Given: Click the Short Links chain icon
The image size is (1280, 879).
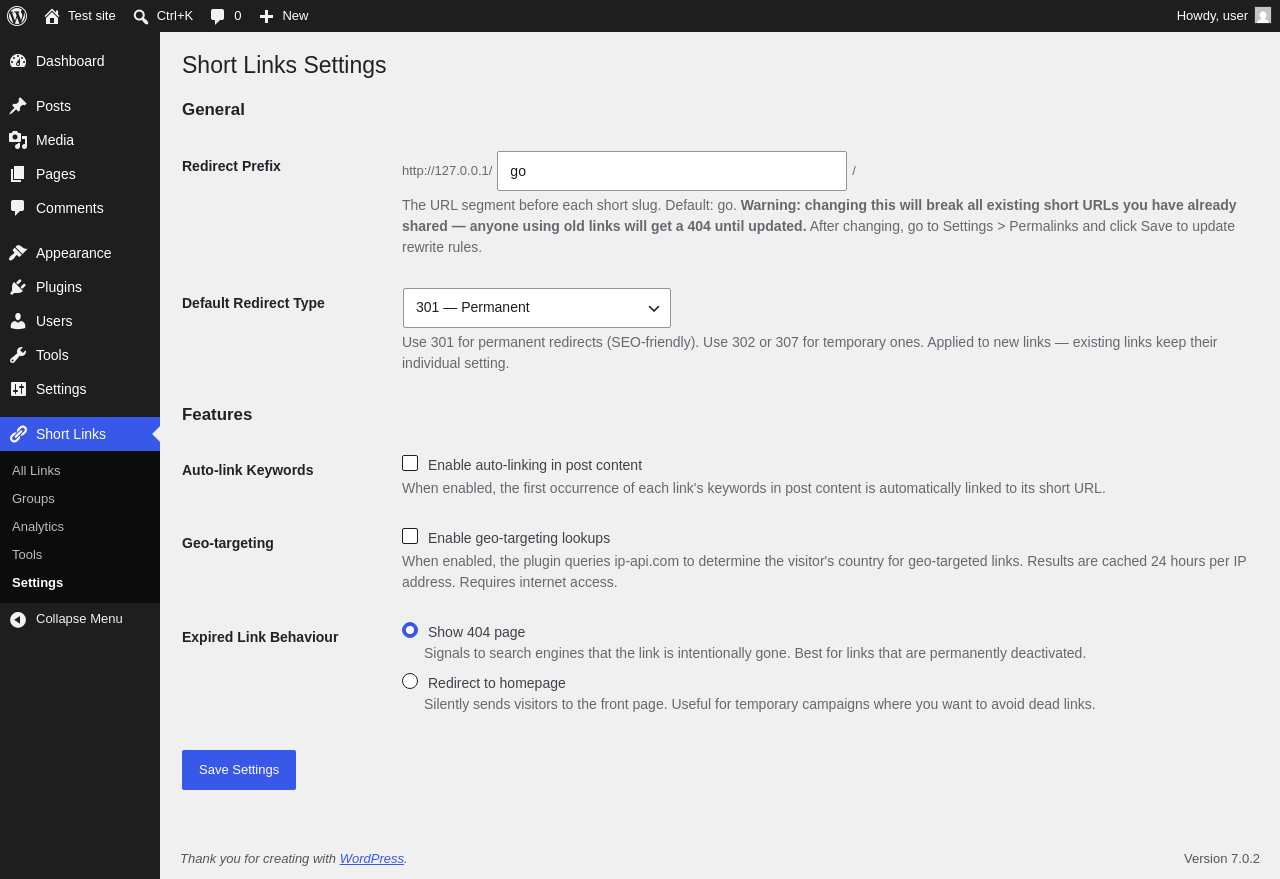Looking at the screenshot, I should coord(18,434).
